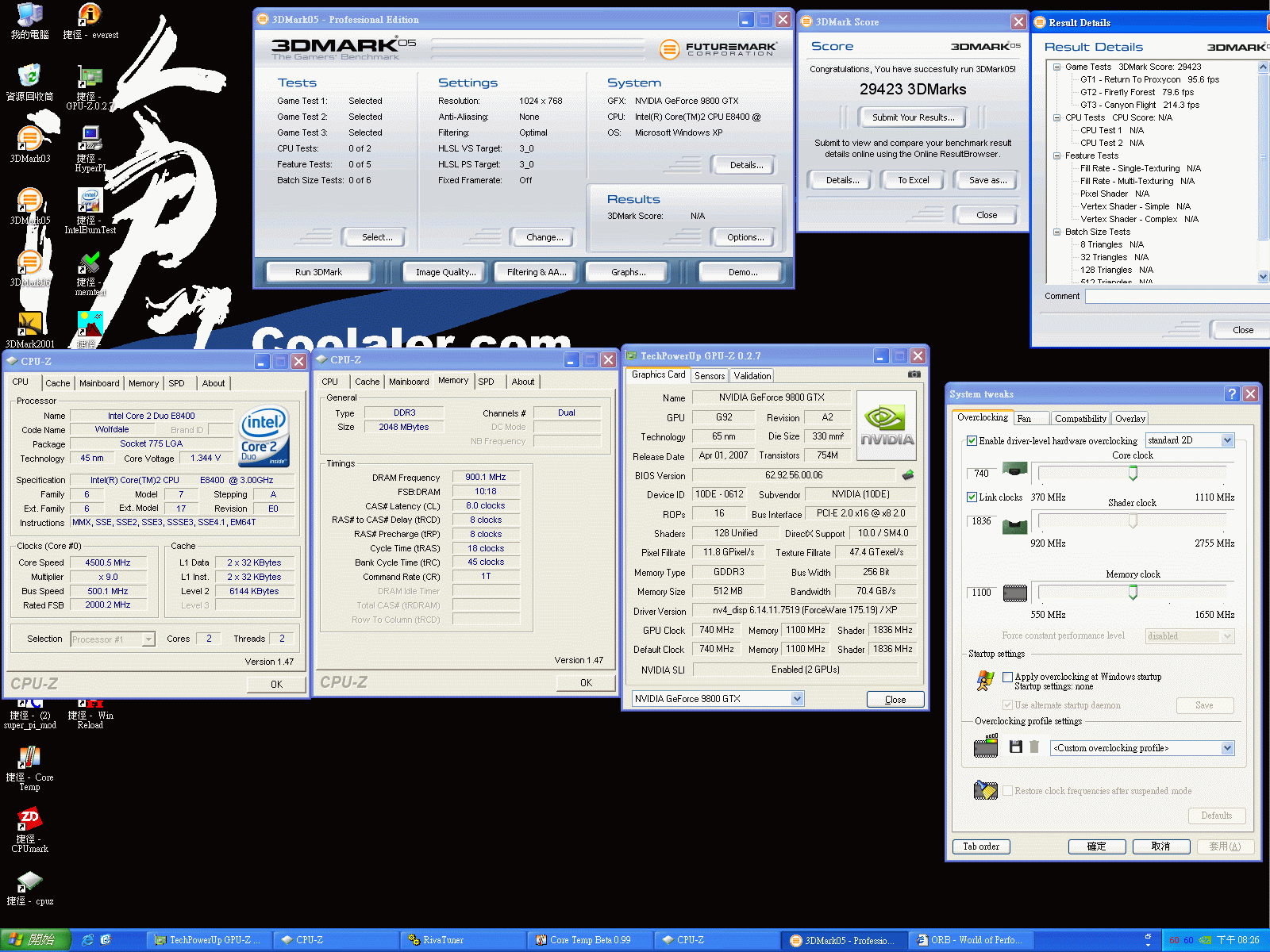Collapse the Batch Size Tests tree node
Viewport: 1270px width, 952px height.
click(1057, 232)
